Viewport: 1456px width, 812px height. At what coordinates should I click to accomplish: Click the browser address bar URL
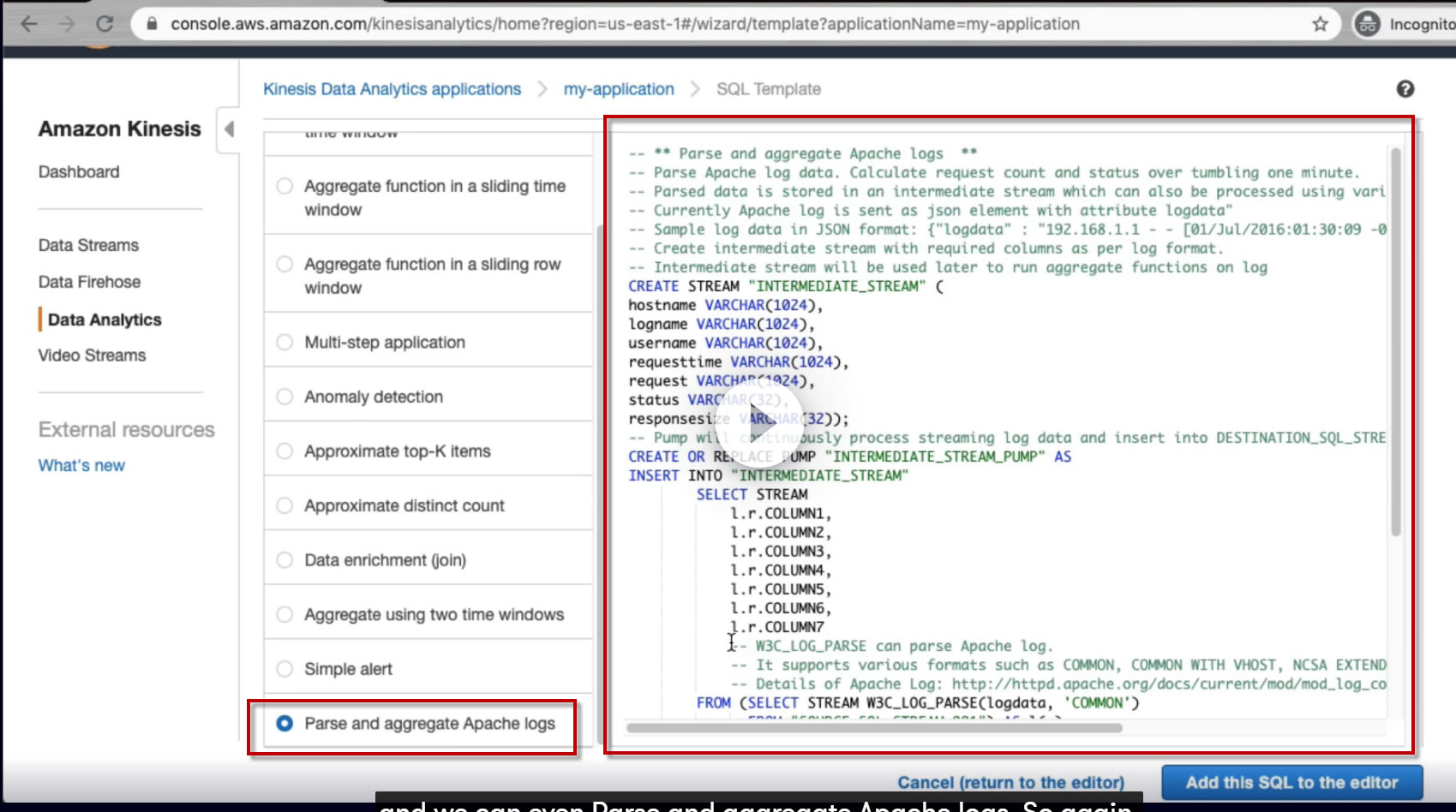point(624,24)
